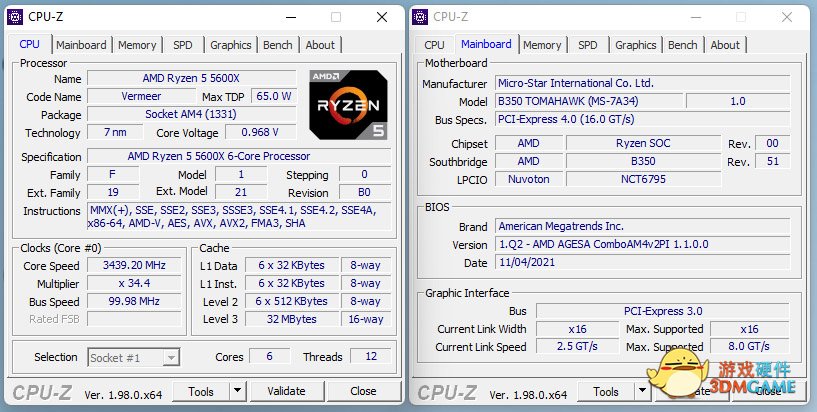817x412 pixels.
Task: Close the right CPU-Z window with X
Action: click(x=787, y=17)
